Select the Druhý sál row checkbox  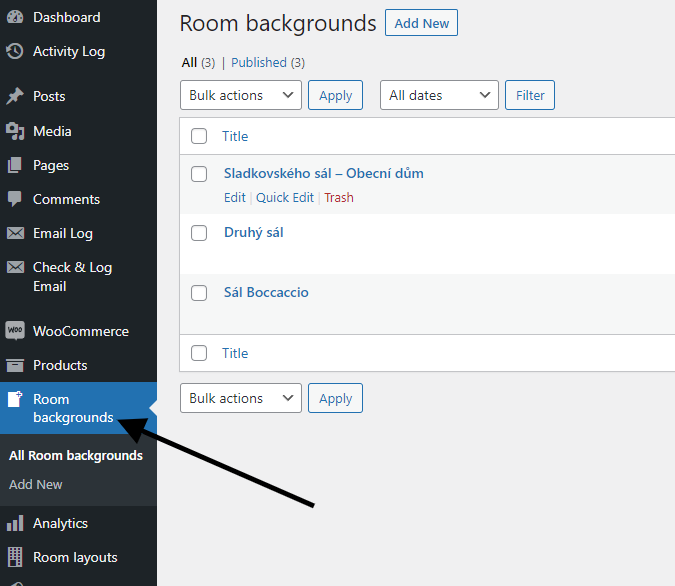[199, 233]
